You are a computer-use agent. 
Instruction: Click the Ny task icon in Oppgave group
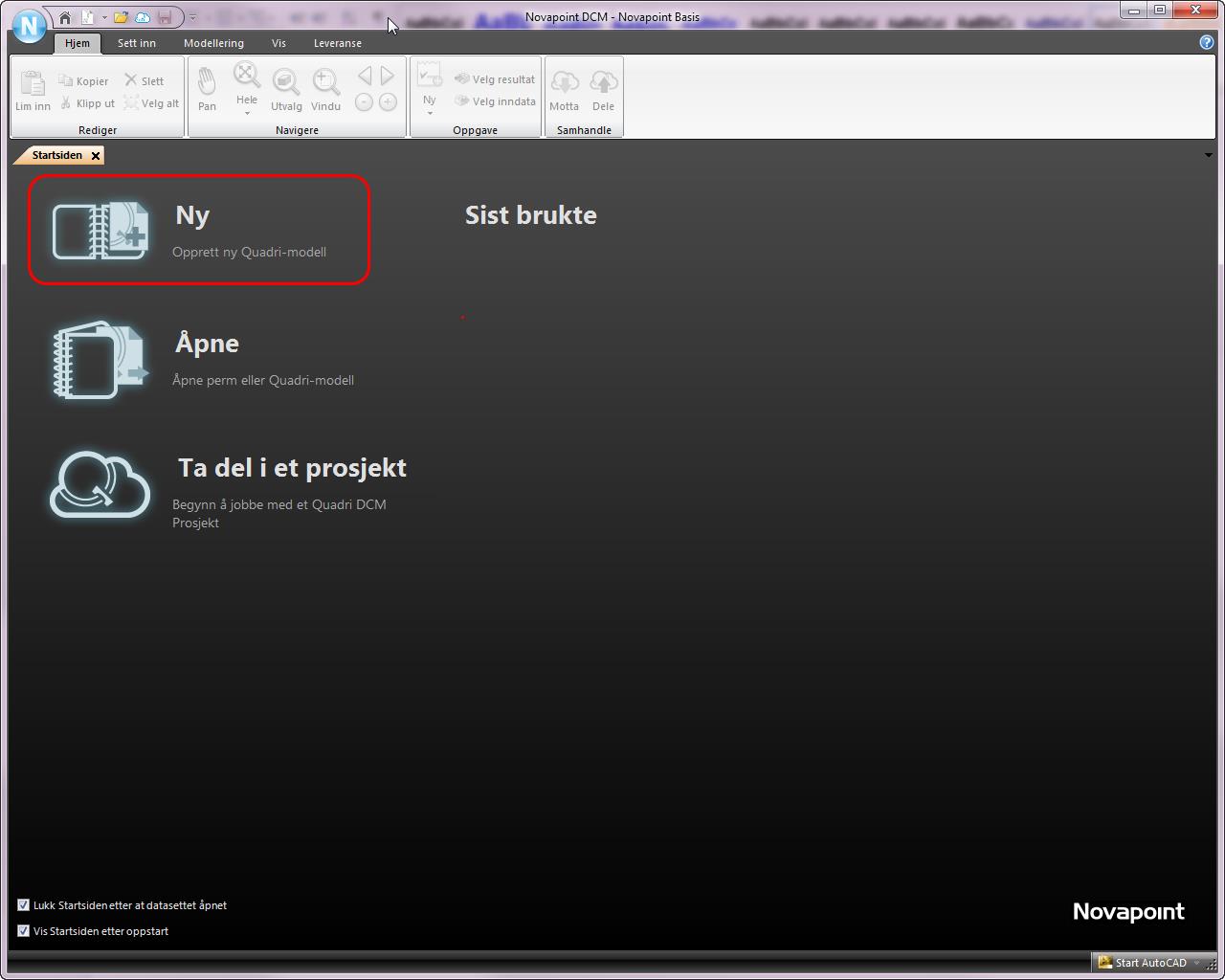430,76
